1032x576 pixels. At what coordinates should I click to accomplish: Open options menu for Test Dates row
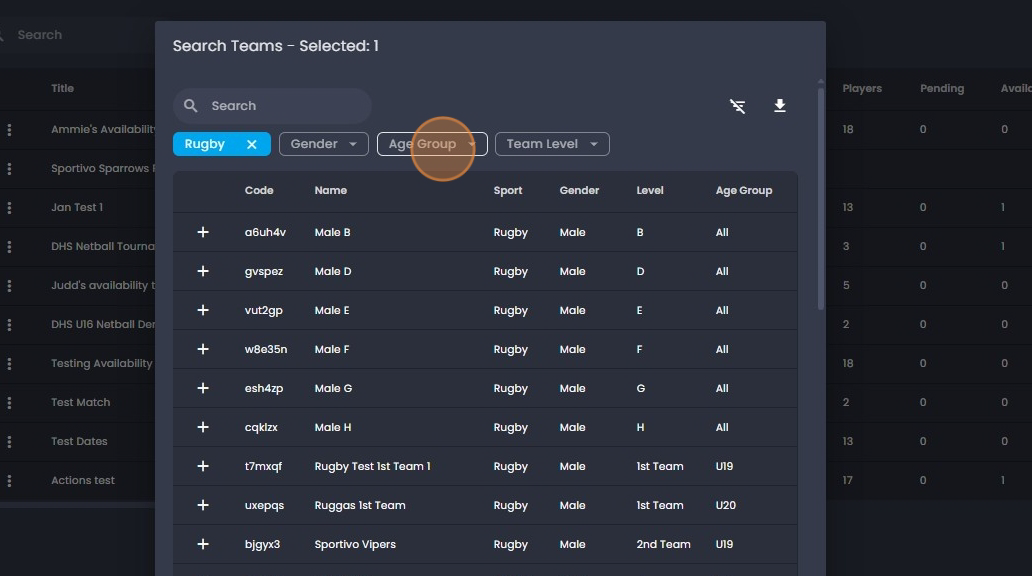pyautogui.click(x=9, y=442)
